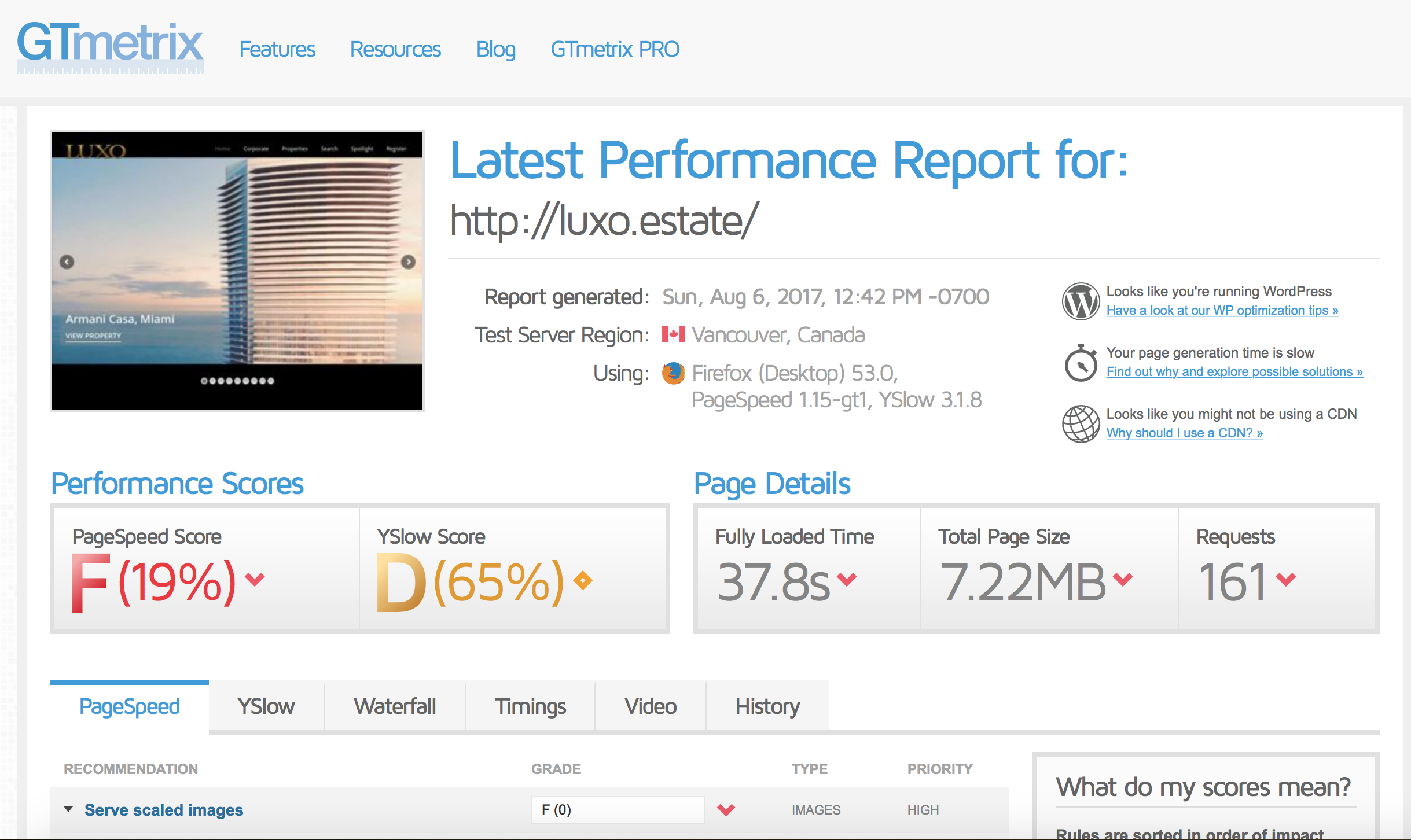
Task: Click previous arrow on site screenshot
Action: pyautogui.click(x=67, y=262)
